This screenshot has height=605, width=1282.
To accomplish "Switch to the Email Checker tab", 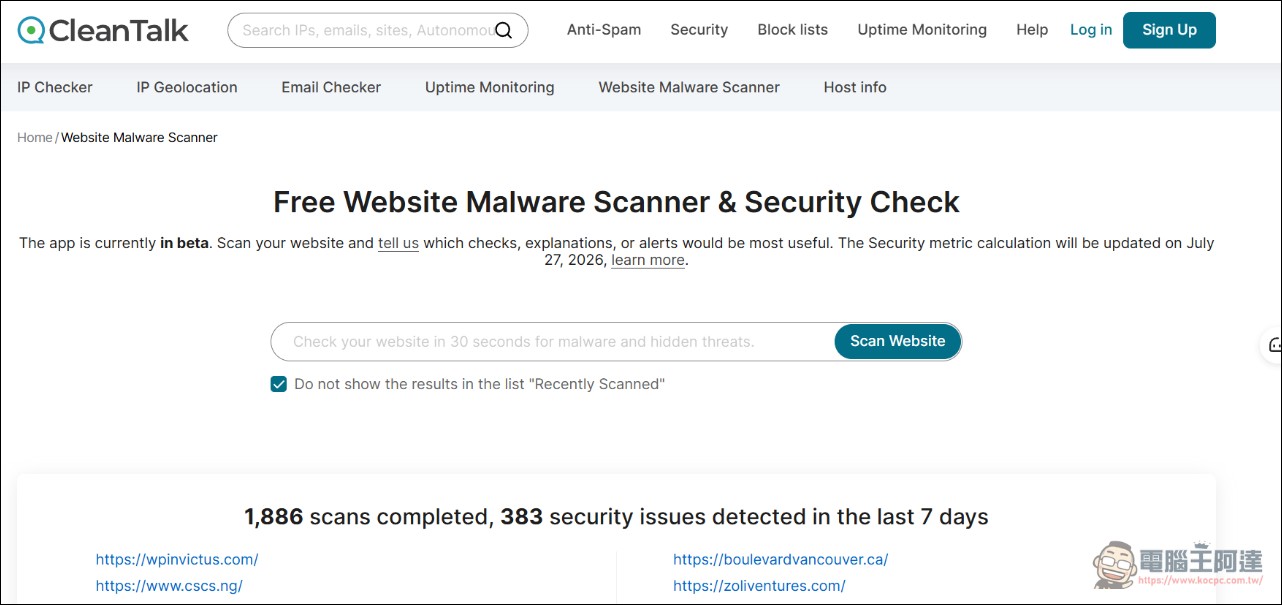I will (x=331, y=87).
